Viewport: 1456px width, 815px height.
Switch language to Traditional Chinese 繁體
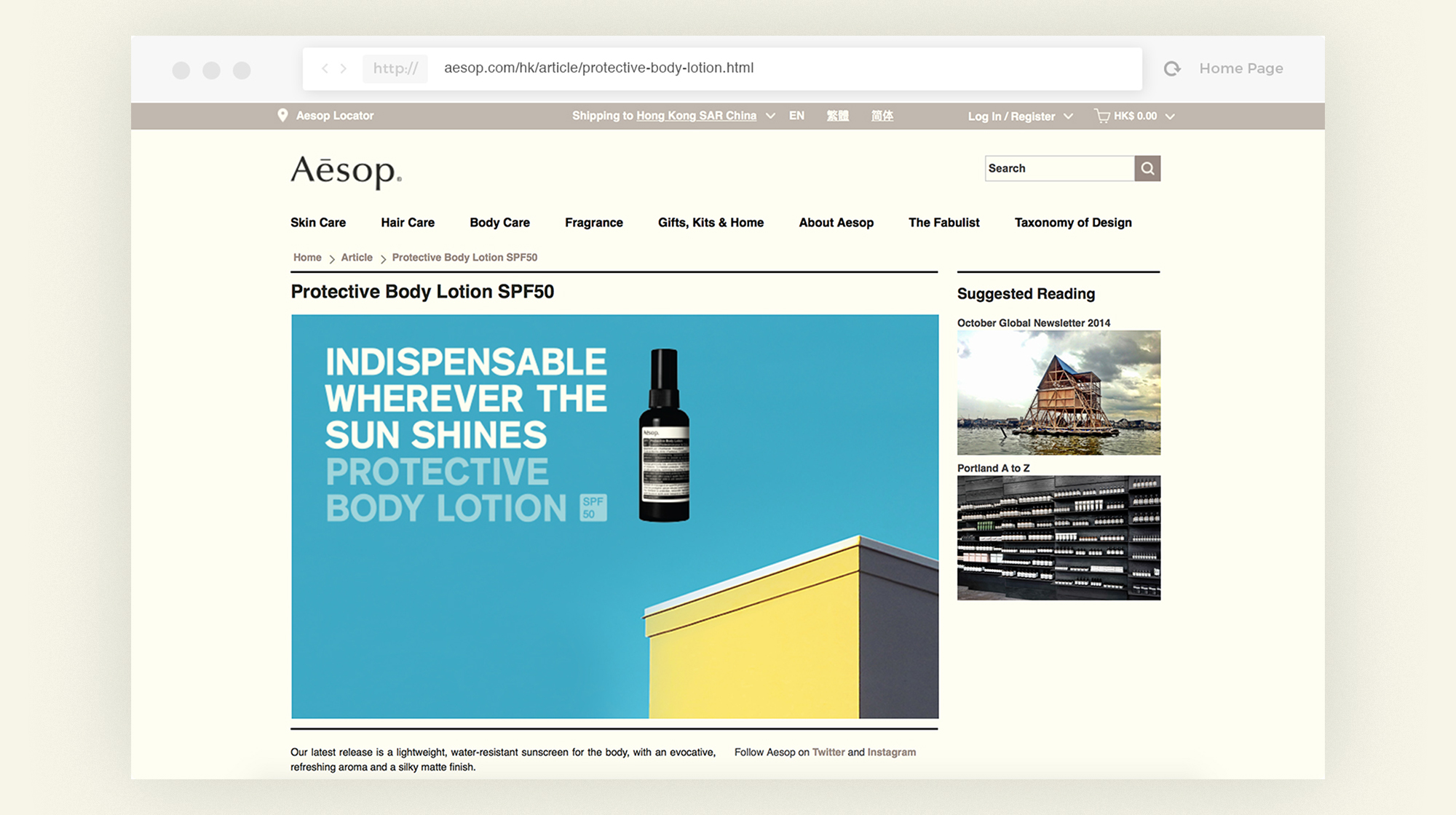point(837,116)
